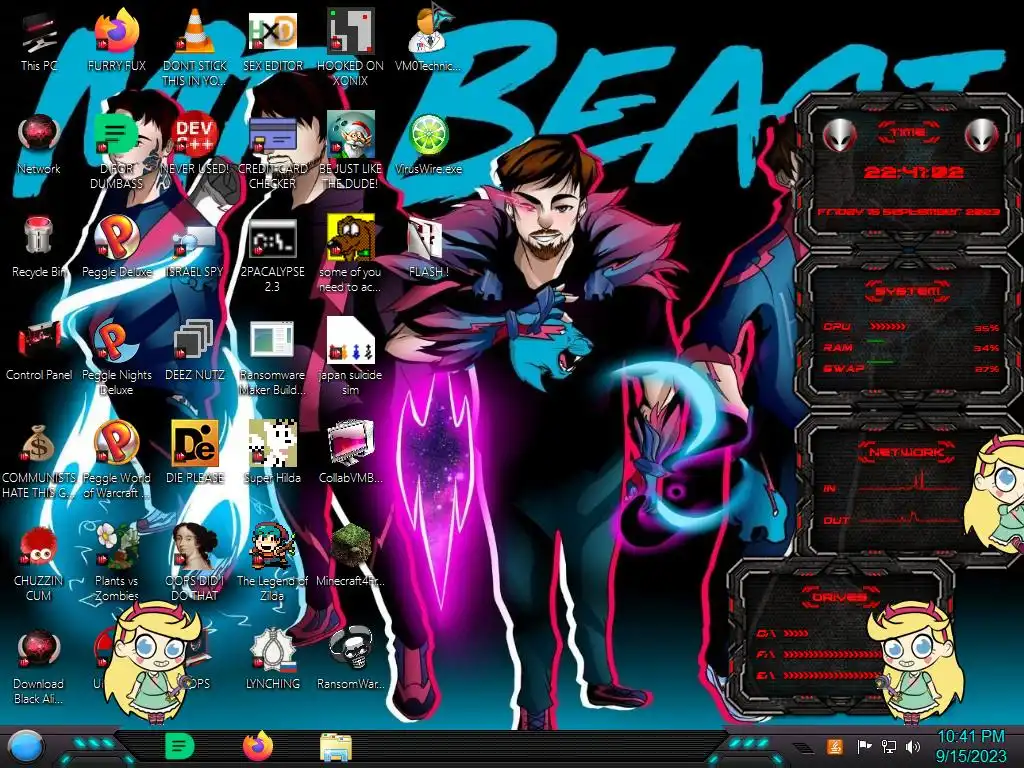
Task: Click the F:\ drive bar in Drives widget
Action: (x=833, y=654)
